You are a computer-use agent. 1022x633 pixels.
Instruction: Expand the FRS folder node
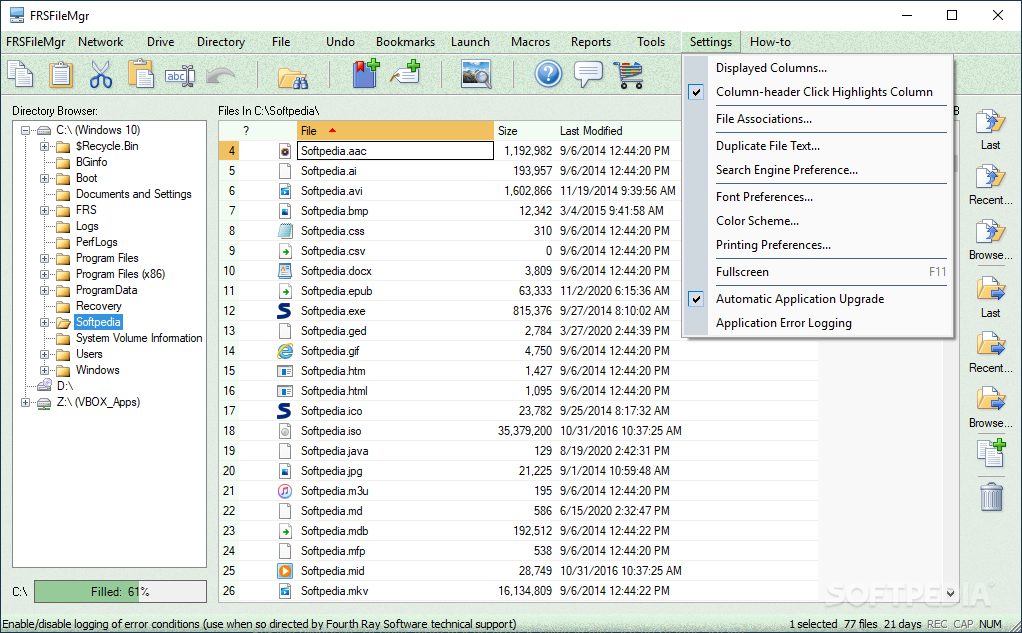(x=44, y=210)
